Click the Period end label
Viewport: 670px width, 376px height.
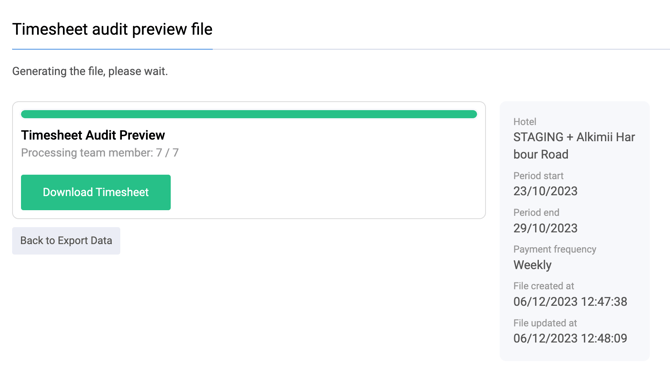(536, 212)
